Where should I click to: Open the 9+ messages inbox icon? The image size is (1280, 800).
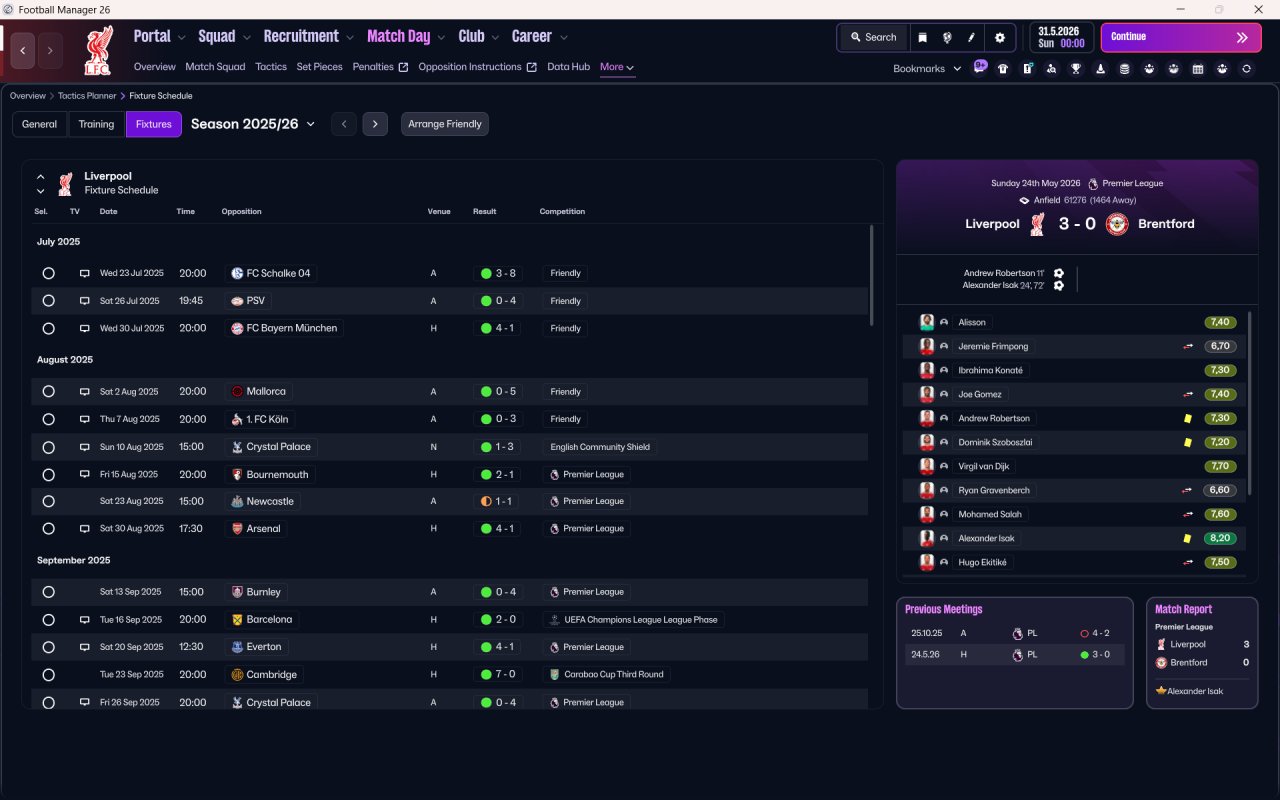point(980,67)
